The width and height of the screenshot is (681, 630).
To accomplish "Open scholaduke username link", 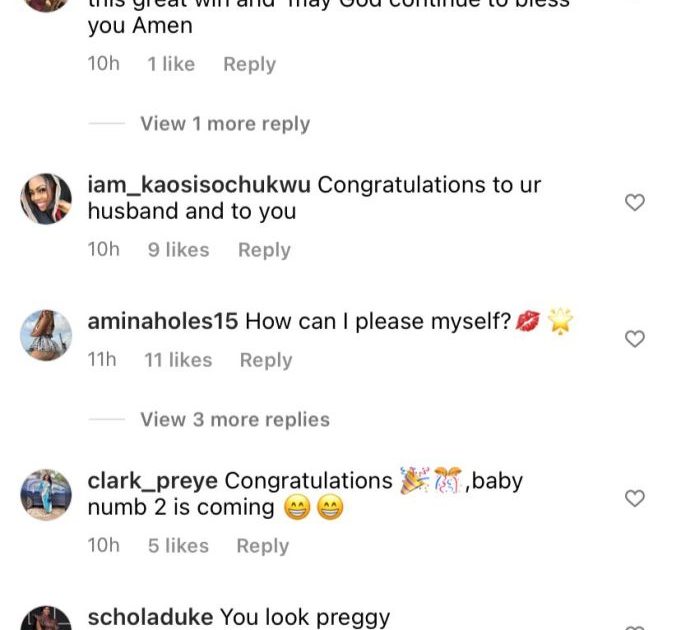I will coord(150,618).
